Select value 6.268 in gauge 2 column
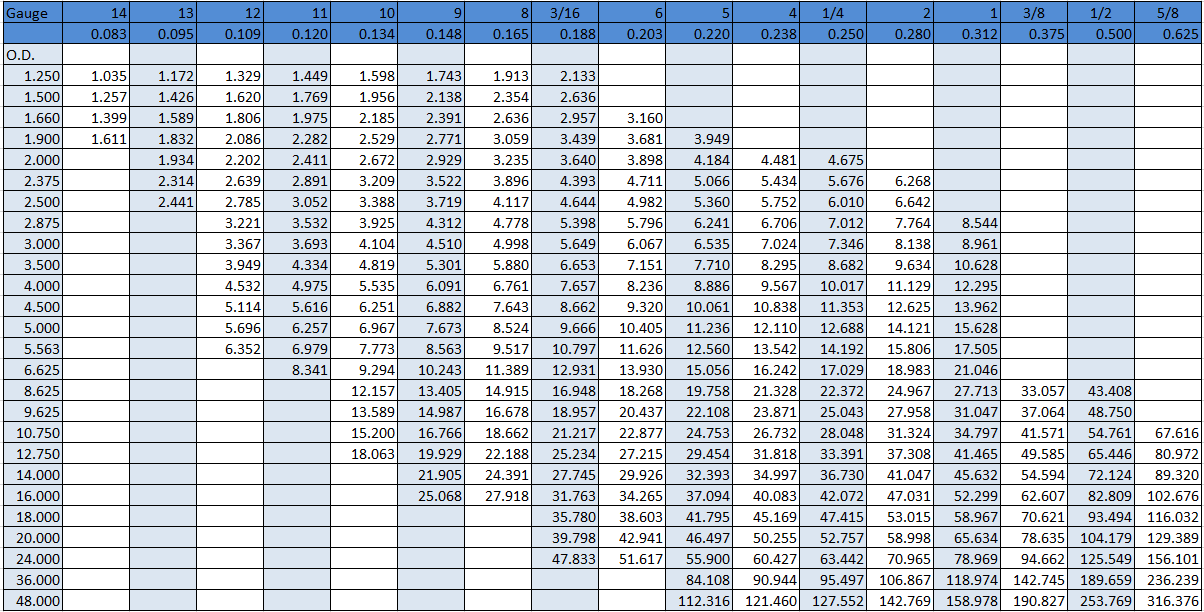Viewport: 1204px width, 612px height. point(899,181)
